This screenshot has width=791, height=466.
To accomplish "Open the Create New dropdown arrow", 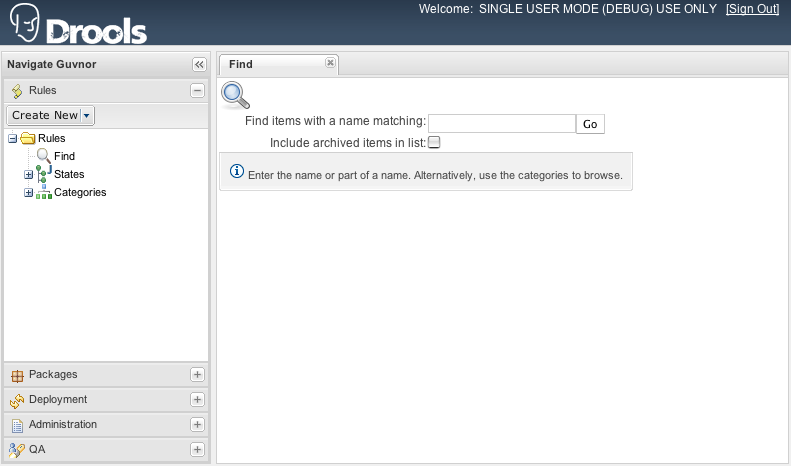I will 87,116.
